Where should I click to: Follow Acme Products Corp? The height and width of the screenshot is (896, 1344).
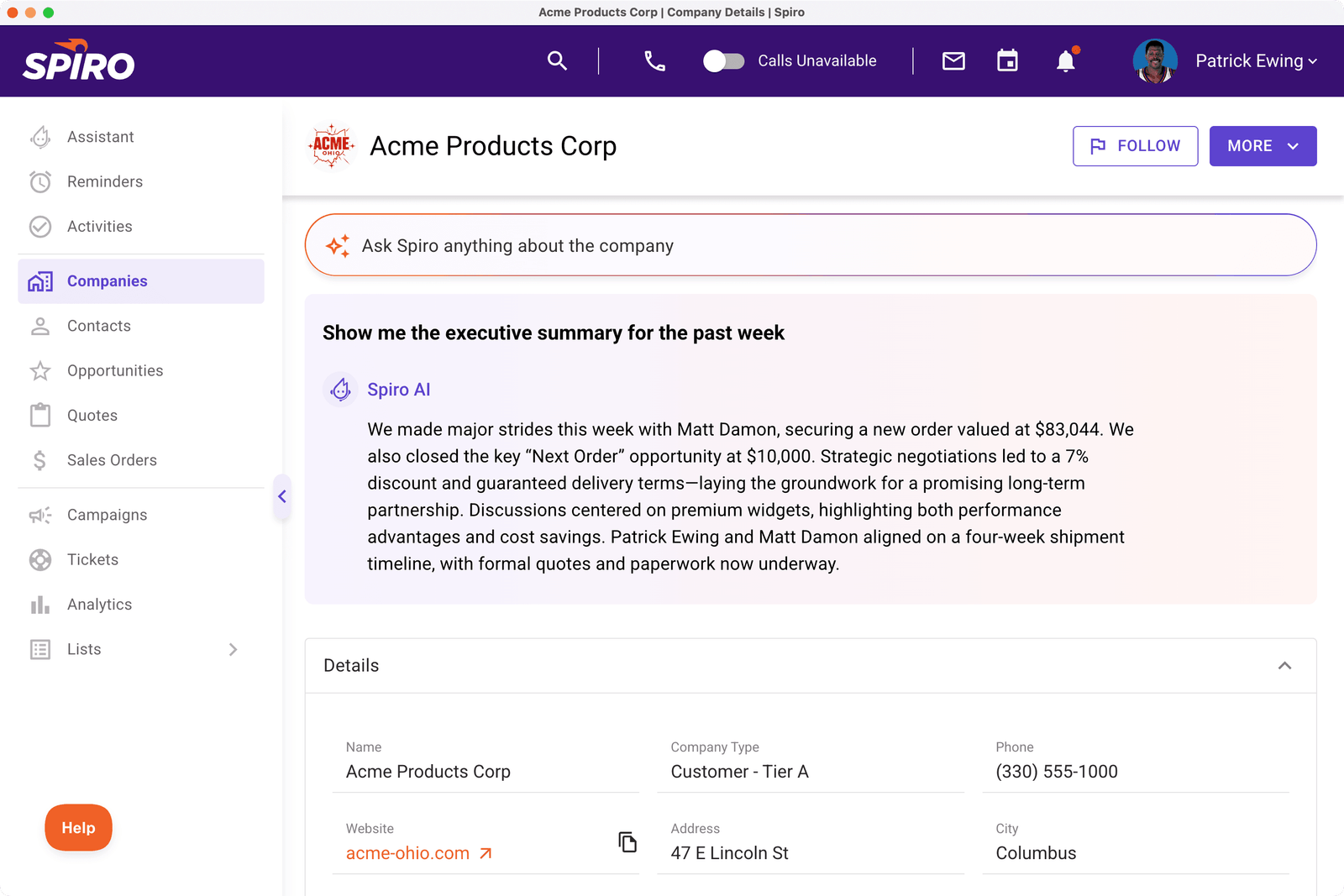click(1135, 146)
